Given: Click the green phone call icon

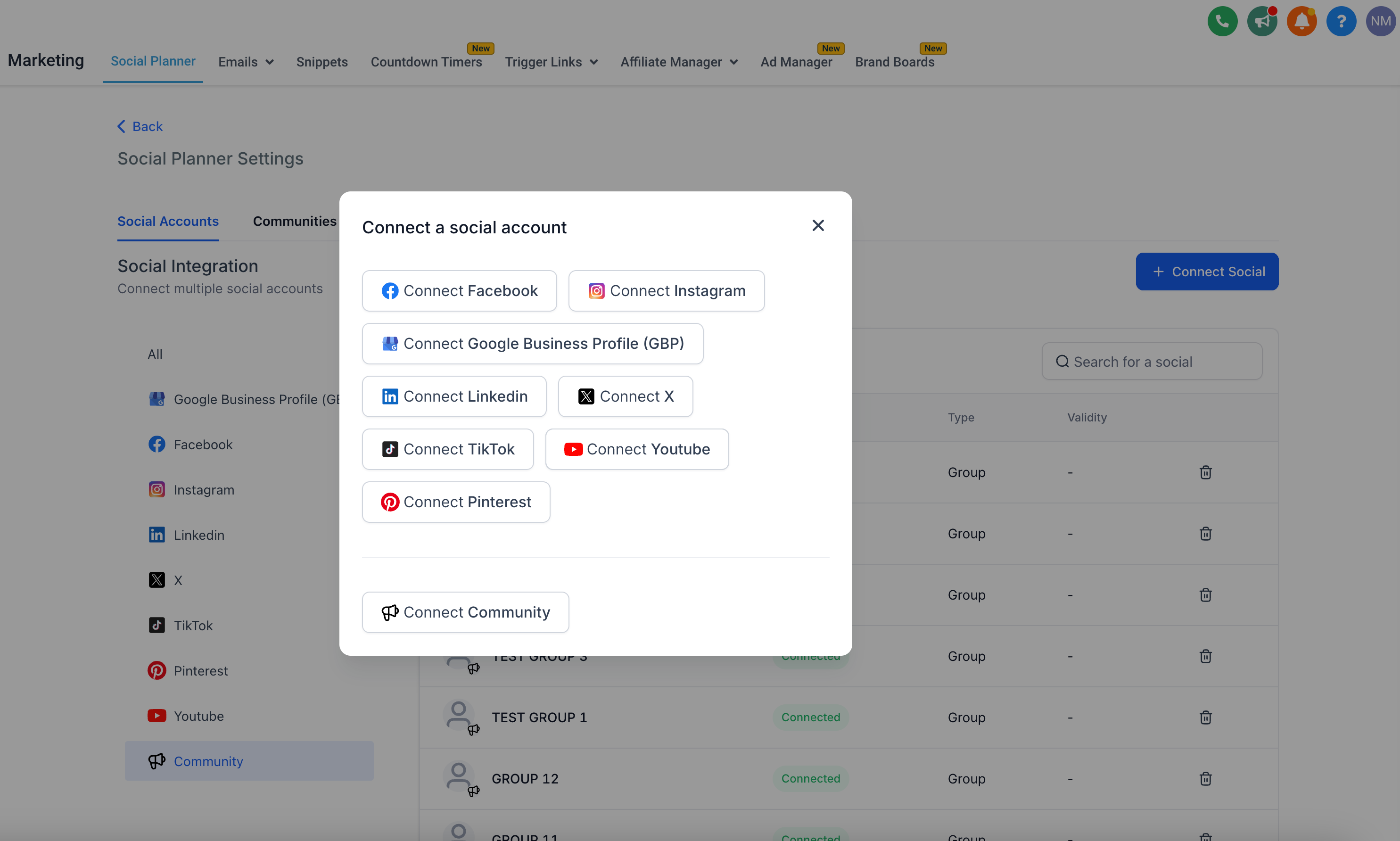Looking at the screenshot, I should 1222,22.
